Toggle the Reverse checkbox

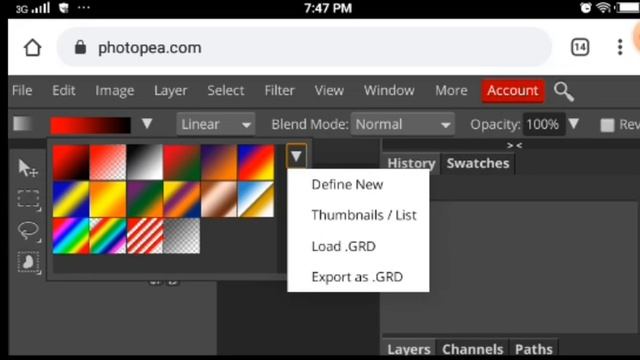(x=607, y=125)
